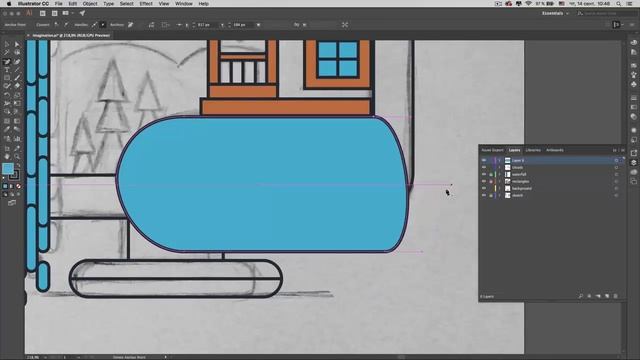Image resolution: width=640 pixels, height=360 pixels.
Task: Select the Gradient tool
Action: coord(17,121)
